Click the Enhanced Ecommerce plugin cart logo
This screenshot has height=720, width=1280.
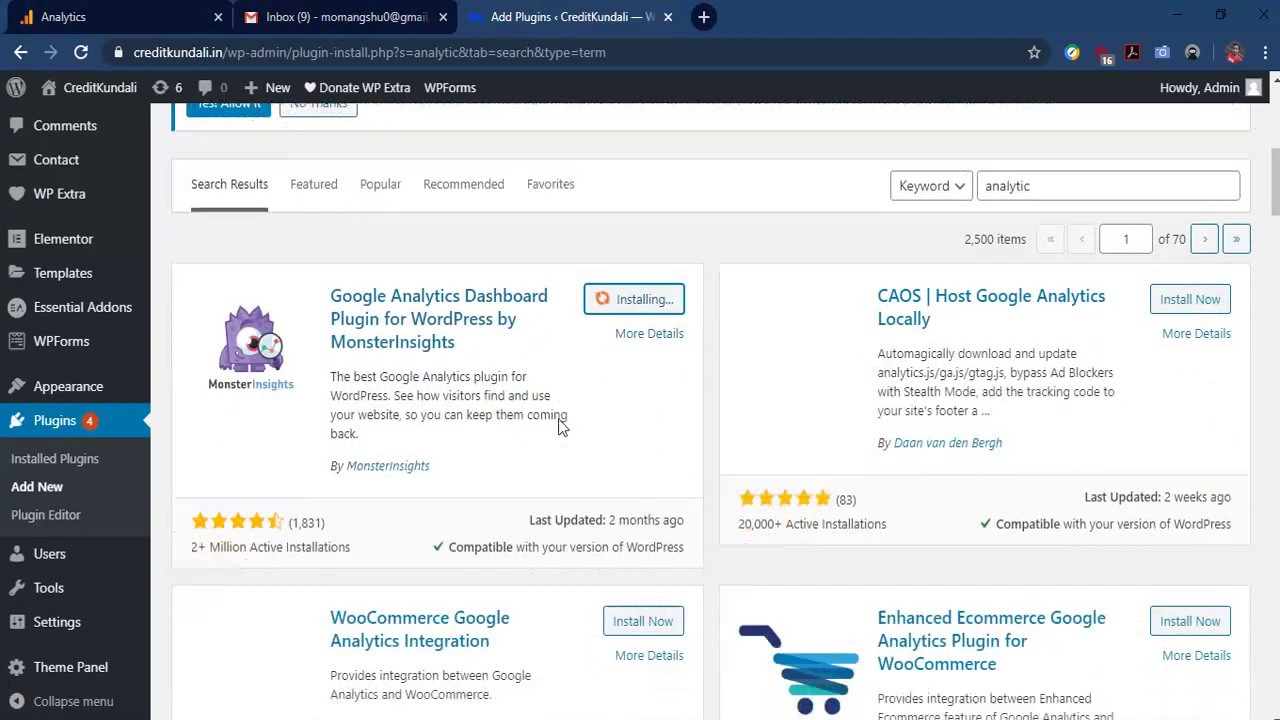click(x=798, y=668)
